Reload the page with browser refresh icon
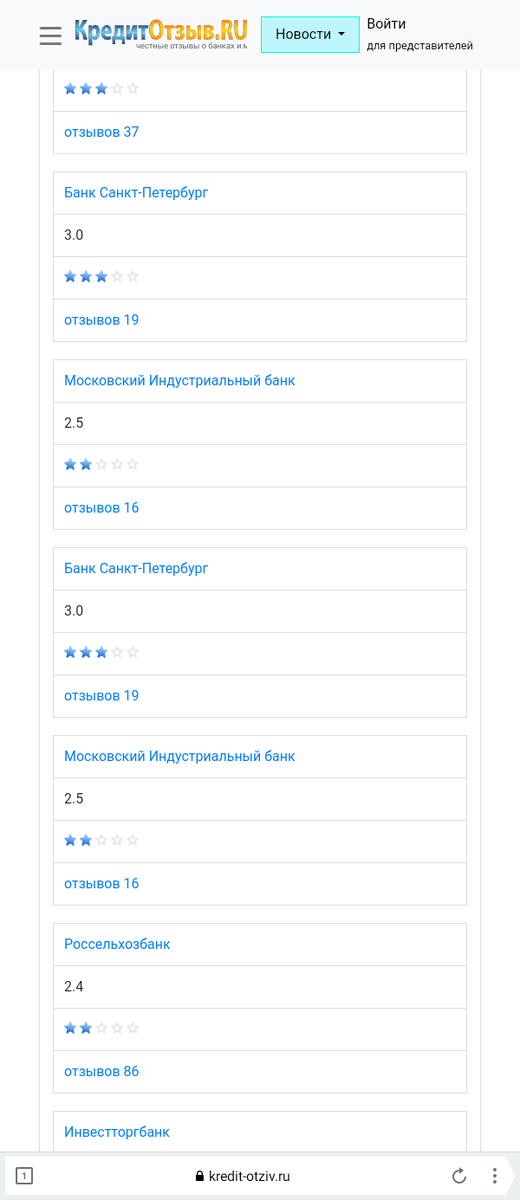Image resolution: width=520 pixels, height=1200 pixels. (459, 1176)
